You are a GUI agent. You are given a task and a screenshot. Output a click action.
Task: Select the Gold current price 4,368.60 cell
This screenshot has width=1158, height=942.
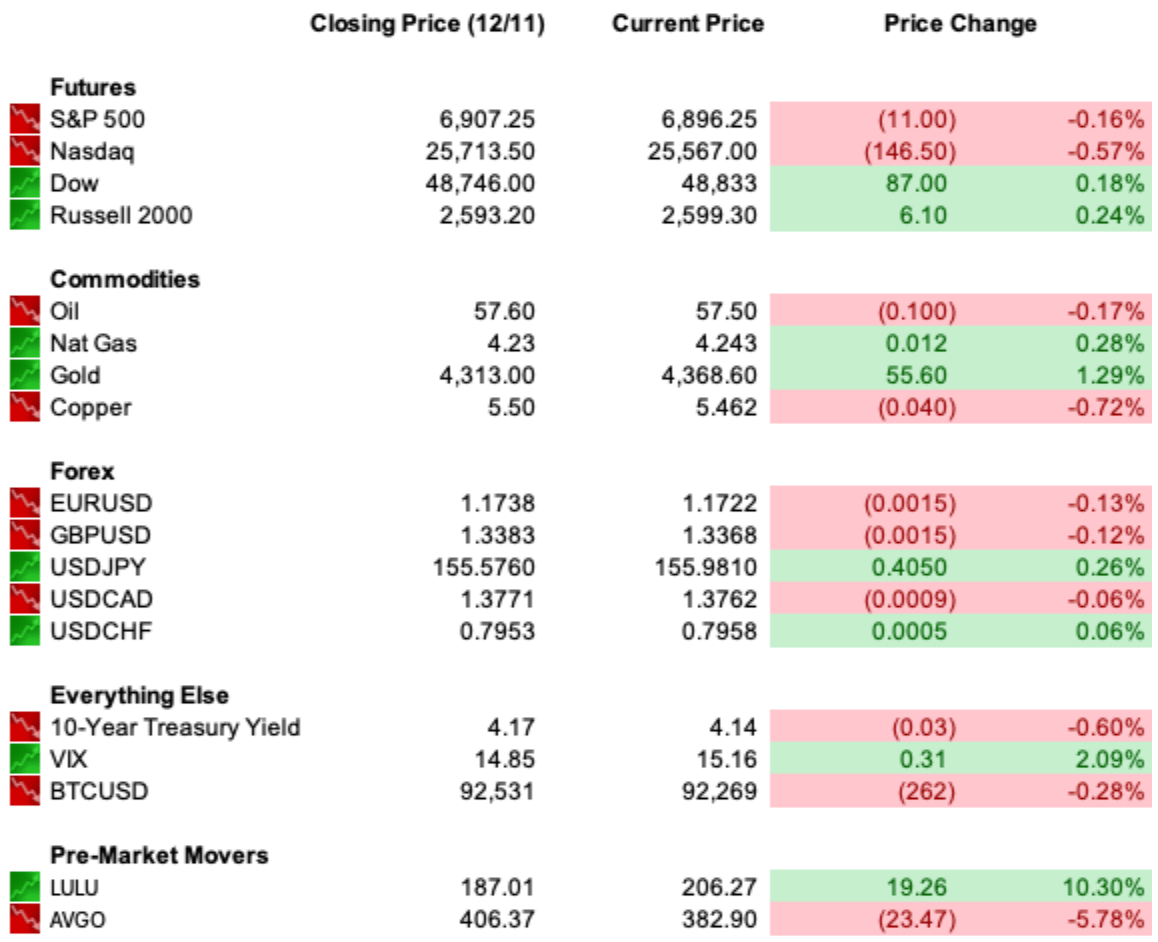pyautogui.click(x=709, y=375)
